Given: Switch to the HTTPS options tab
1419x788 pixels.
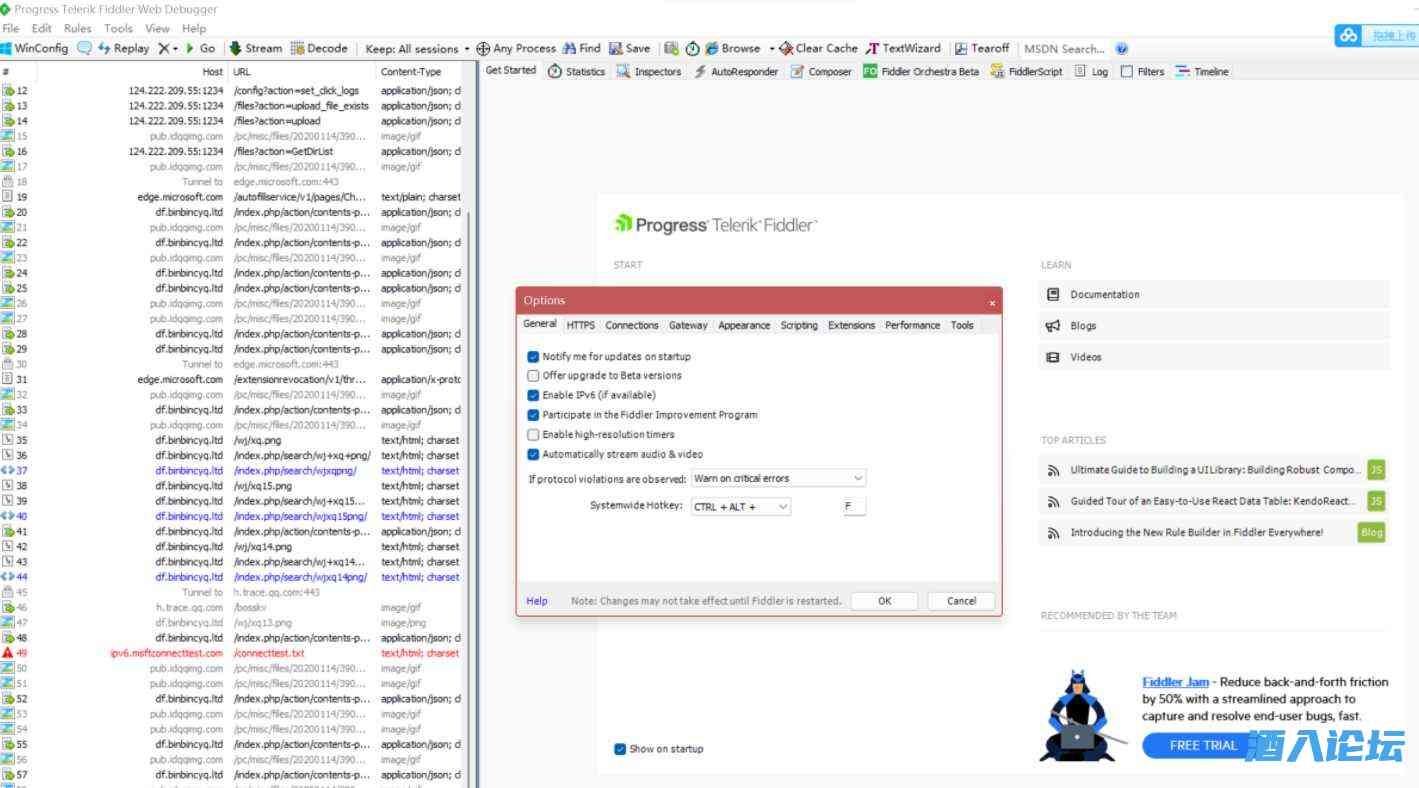Looking at the screenshot, I should 580,326.
